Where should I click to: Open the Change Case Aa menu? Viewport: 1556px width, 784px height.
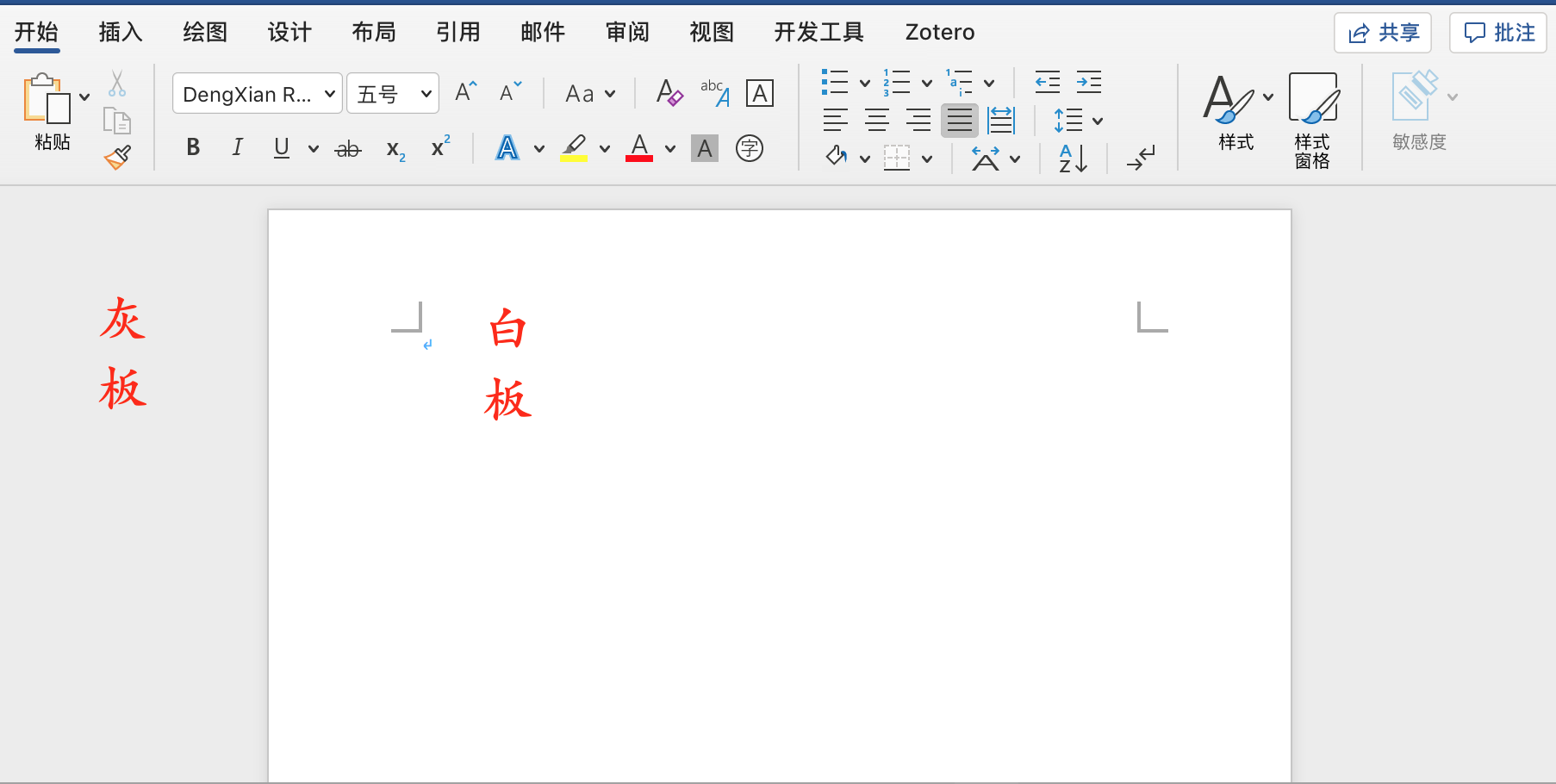590,93
